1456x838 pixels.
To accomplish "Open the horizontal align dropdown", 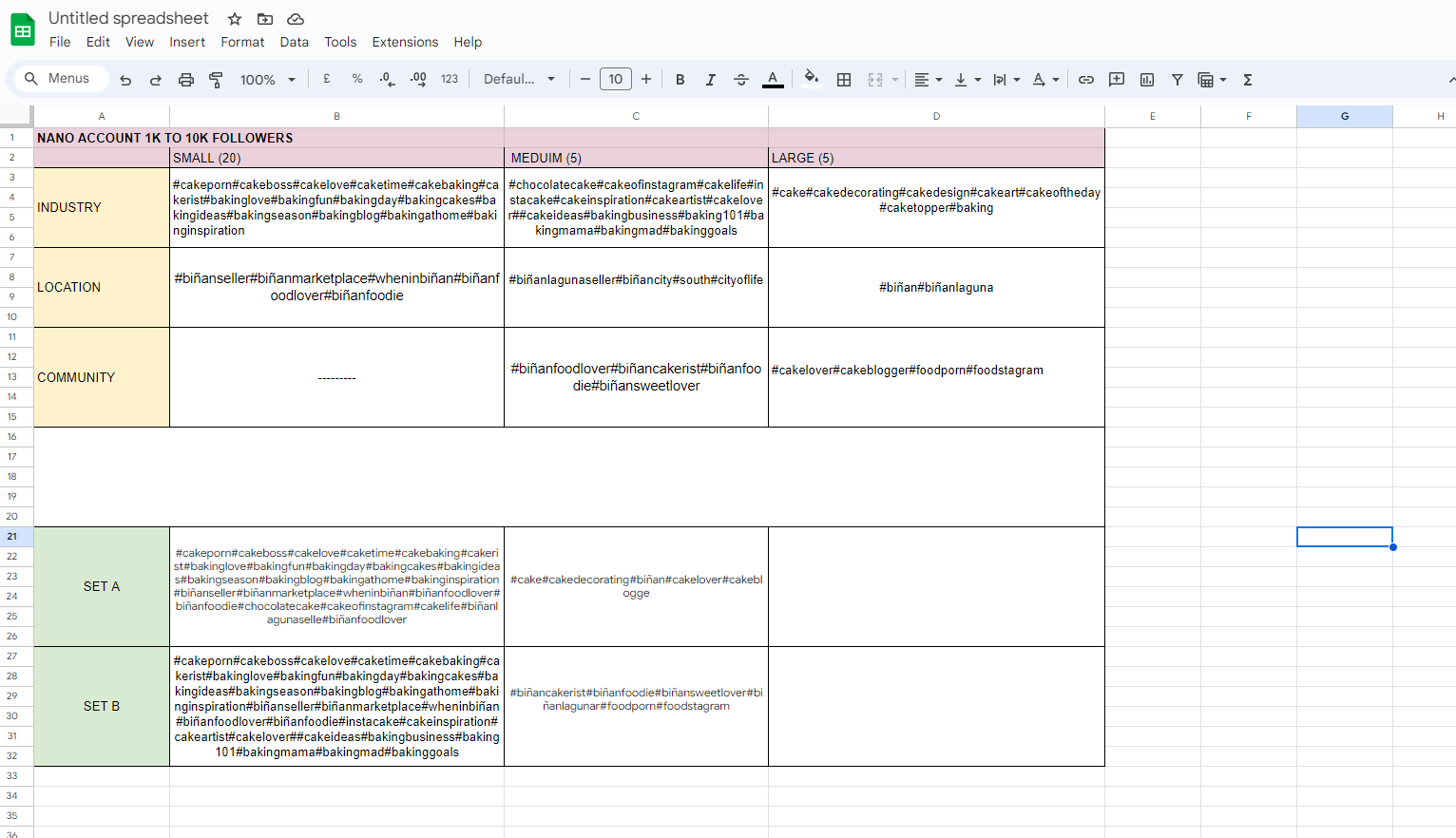I will (x=928, y=80).
